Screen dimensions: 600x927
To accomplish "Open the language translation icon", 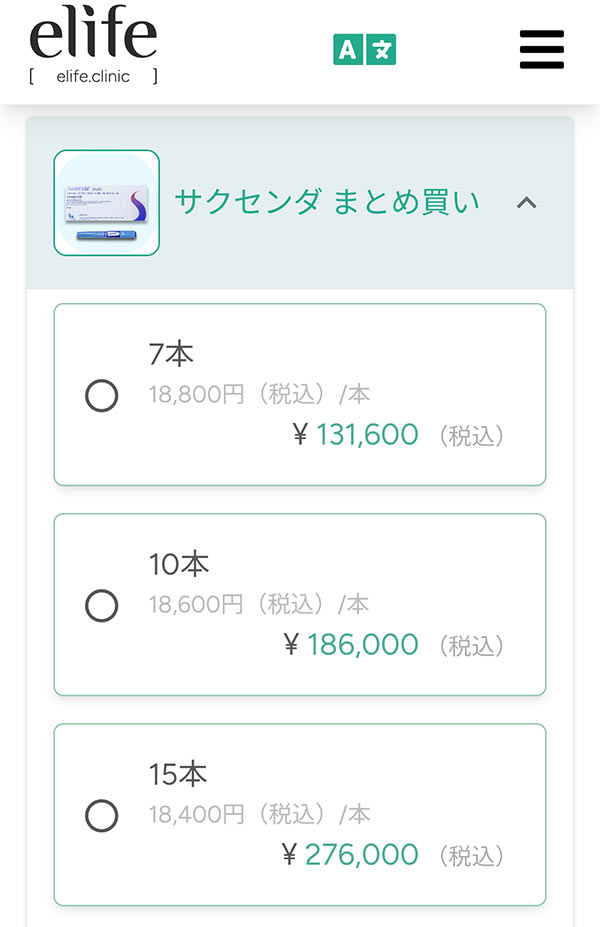I will click(365, 49).
